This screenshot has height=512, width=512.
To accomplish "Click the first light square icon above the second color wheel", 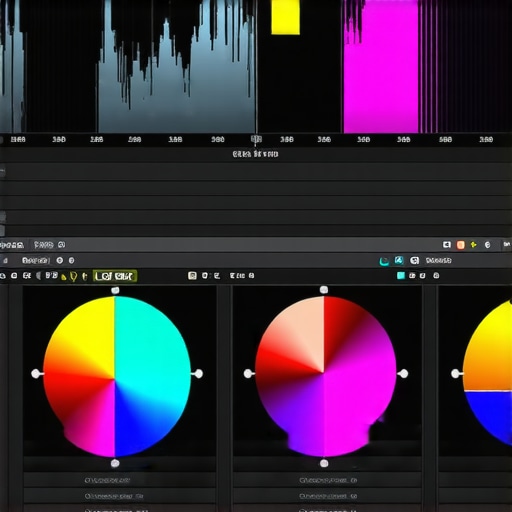I will (192, 276).
